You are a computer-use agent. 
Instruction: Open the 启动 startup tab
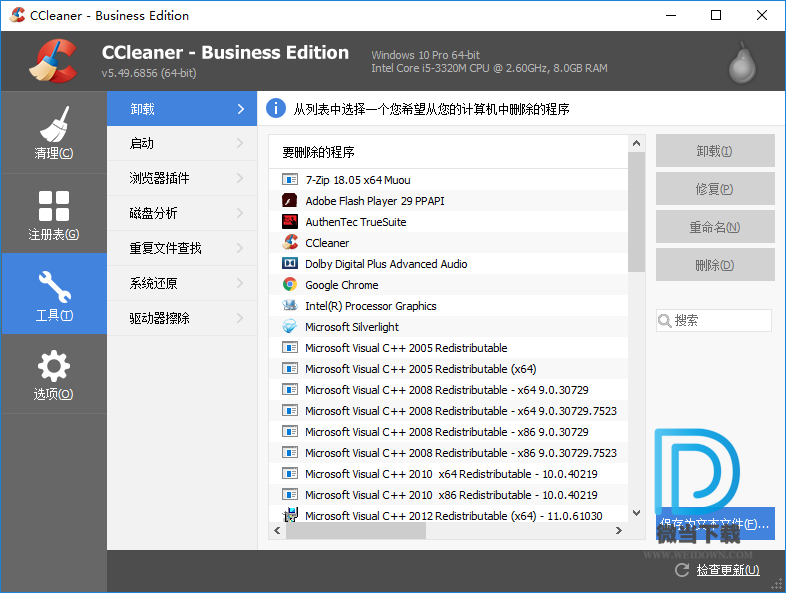tap(182, 143)
